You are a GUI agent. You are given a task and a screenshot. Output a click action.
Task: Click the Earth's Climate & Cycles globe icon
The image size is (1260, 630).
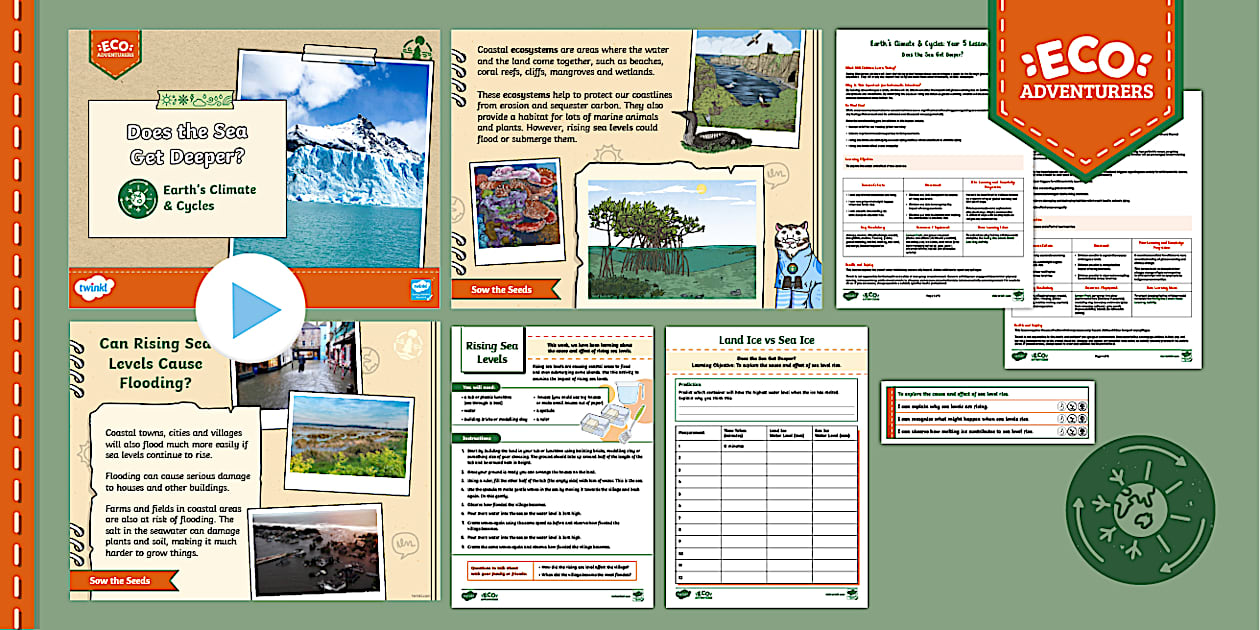coord(137,198)
